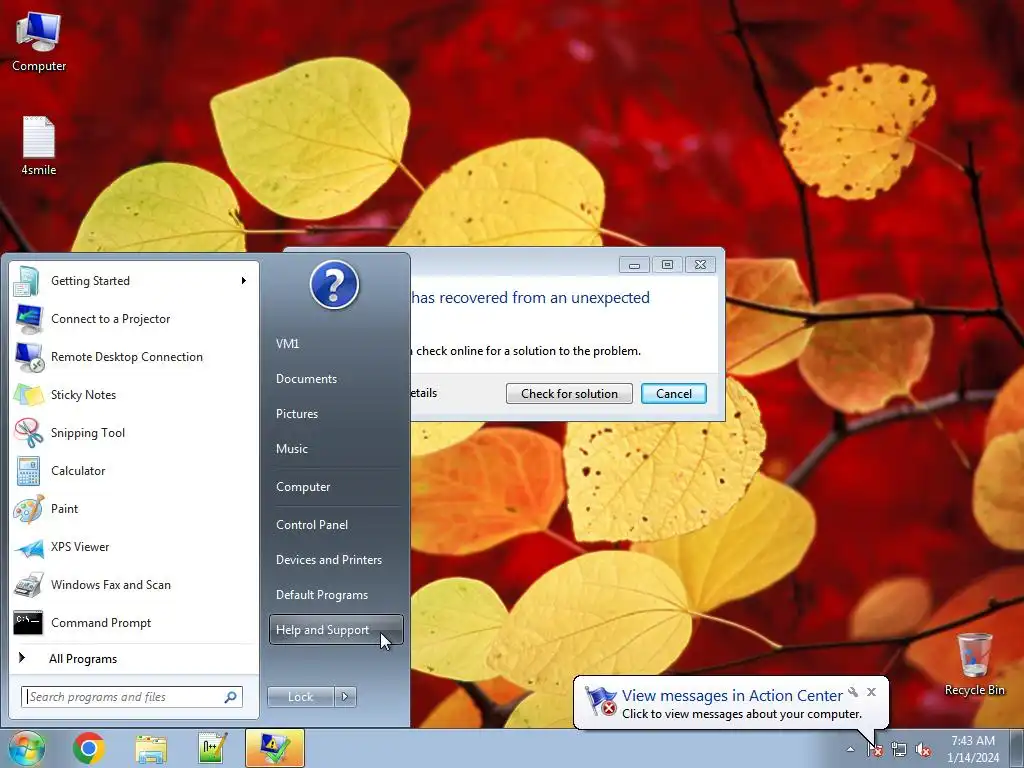Close the recovery dialog window
This screenshot has width=1024, height=768.
700,264
